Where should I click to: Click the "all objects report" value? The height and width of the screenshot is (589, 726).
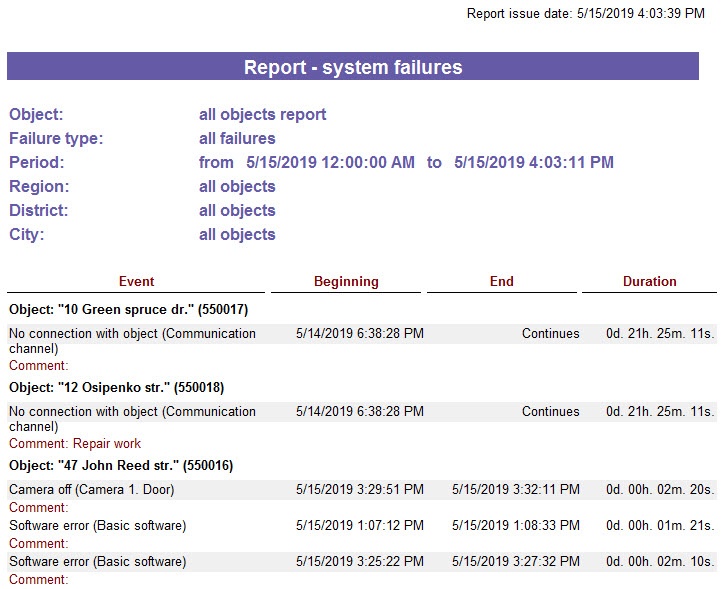[262, 115]
